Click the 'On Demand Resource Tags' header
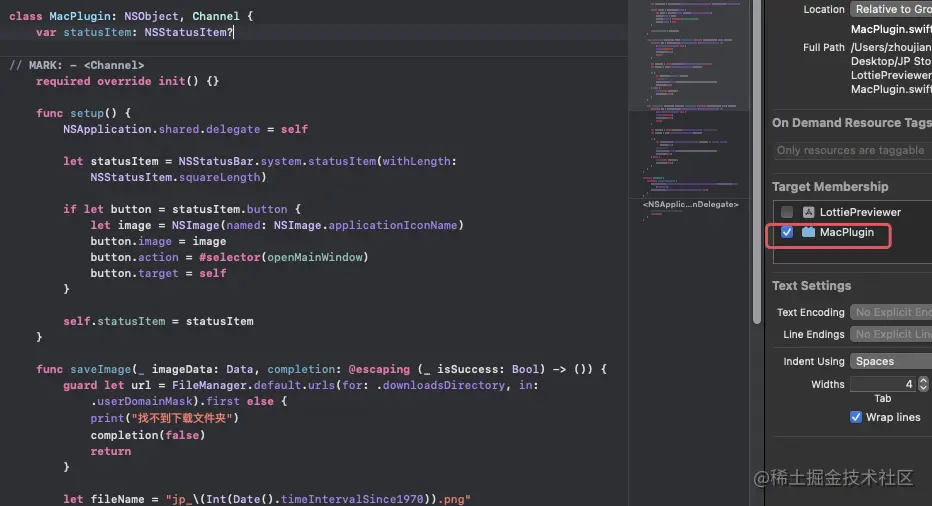The image size is (932, 506). pos(852,123)
